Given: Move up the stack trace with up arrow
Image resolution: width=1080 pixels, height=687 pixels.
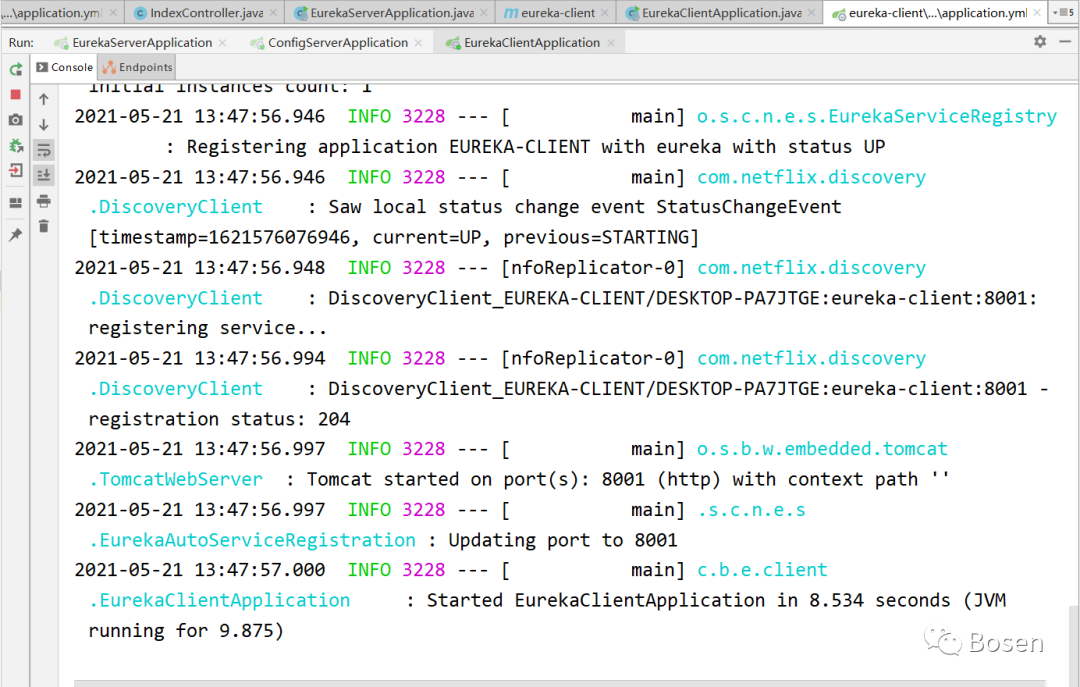Looking at the screenshot, I should 43,99.
